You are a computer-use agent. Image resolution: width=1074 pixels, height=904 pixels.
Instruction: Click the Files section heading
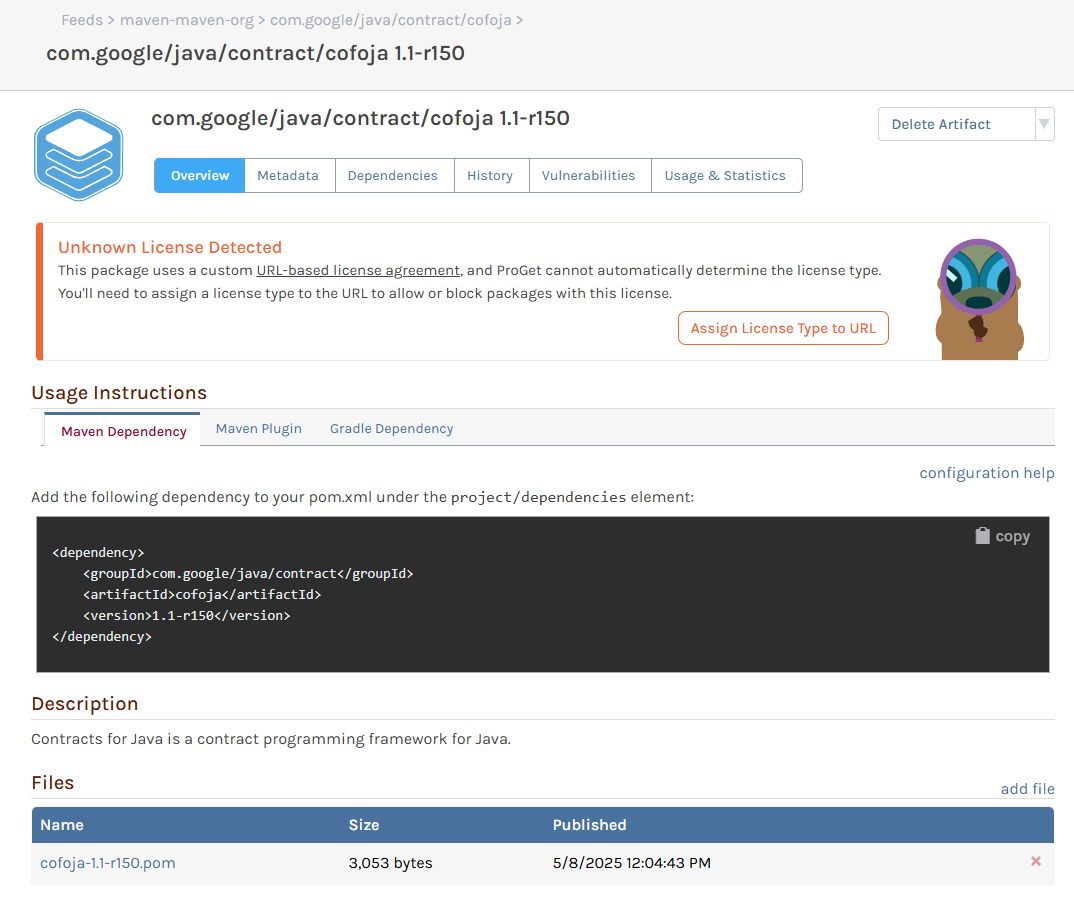click(x=53, y=783)
